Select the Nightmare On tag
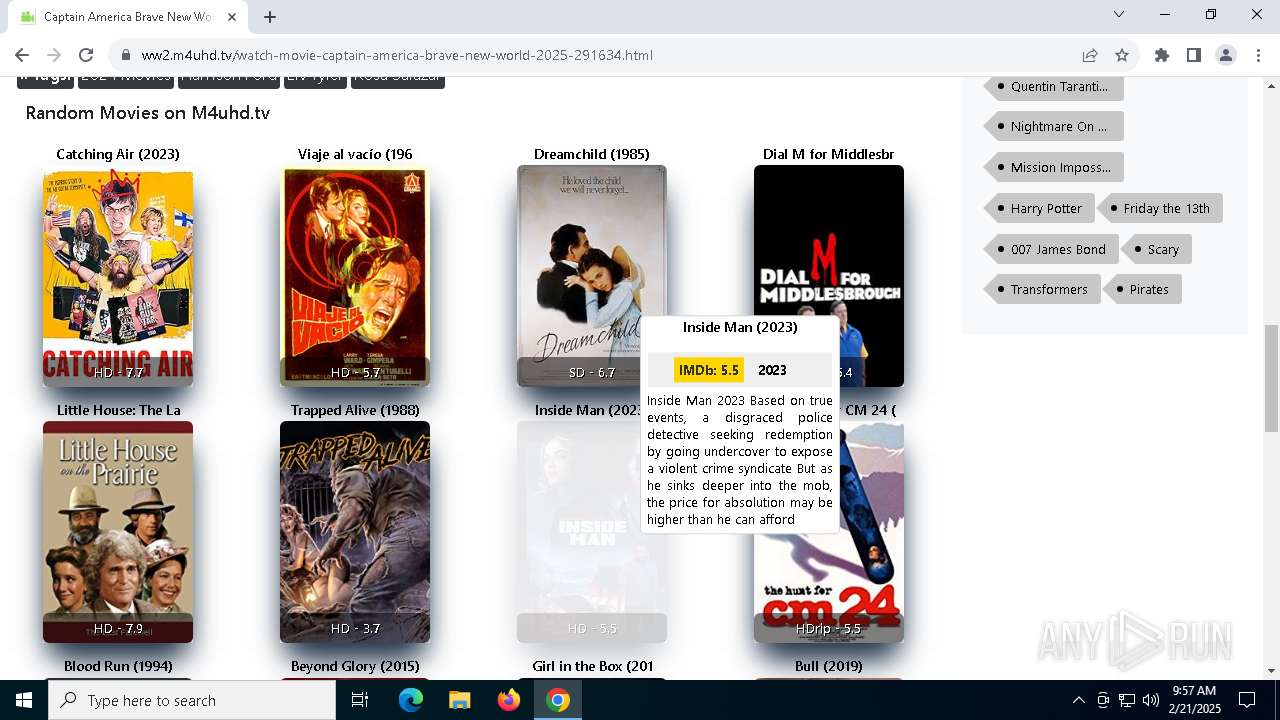This screenshot has width=1280, height=720. click(1055, 127)
